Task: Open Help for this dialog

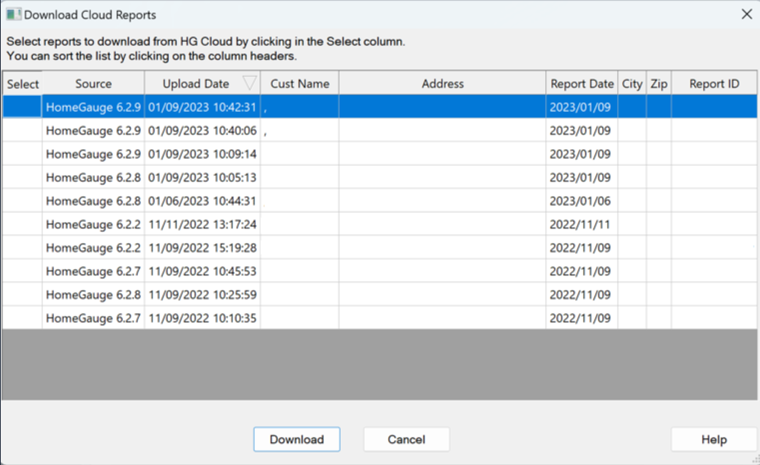Action: click(713, 439)
